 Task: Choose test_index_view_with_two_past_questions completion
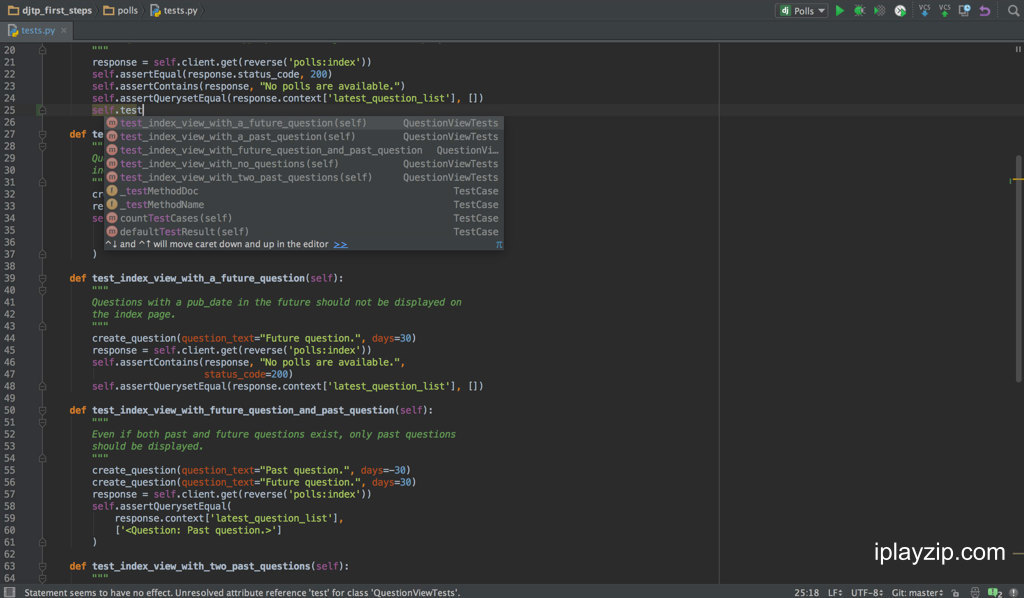click(x=304, y=177)
